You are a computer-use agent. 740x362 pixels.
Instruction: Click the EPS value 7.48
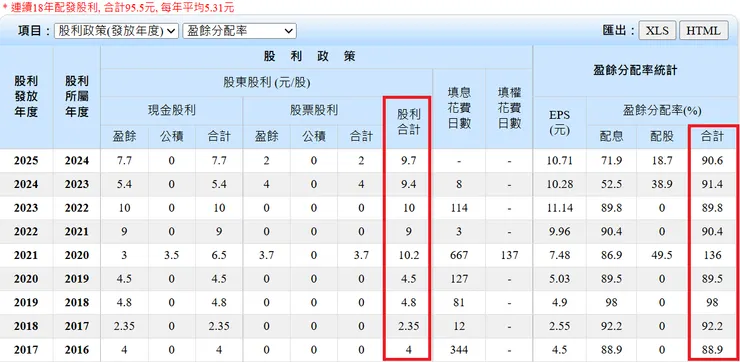[x=560, y=255]
